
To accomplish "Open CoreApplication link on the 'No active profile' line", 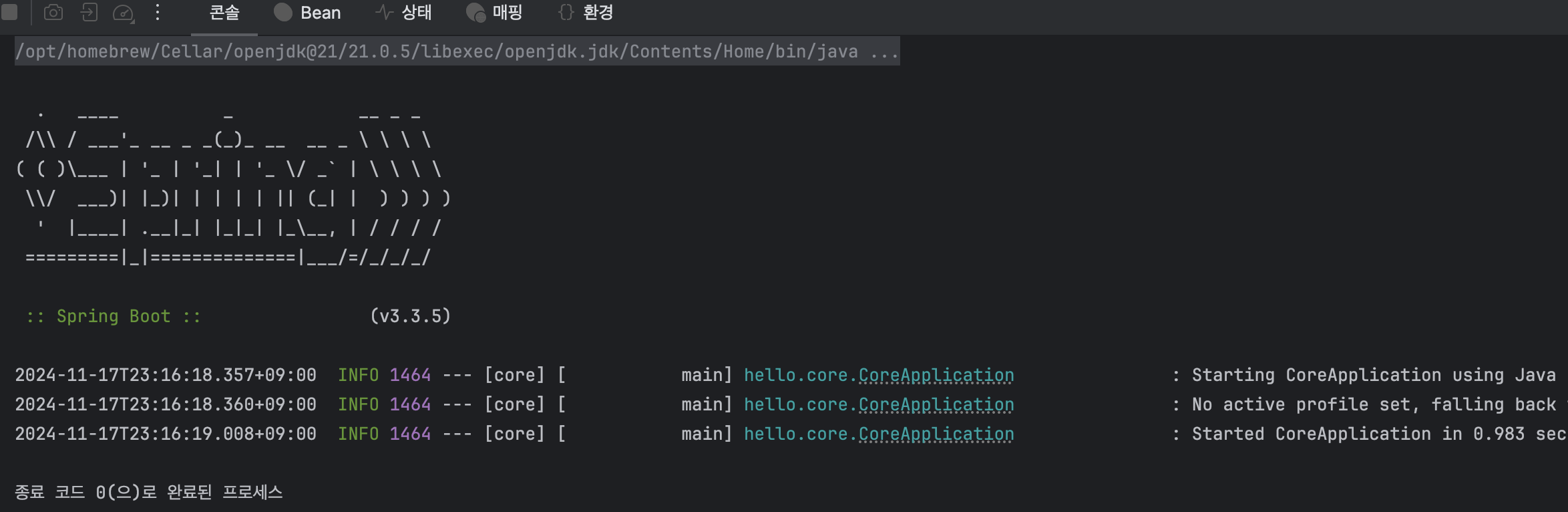I will click(x=936, y=404).
